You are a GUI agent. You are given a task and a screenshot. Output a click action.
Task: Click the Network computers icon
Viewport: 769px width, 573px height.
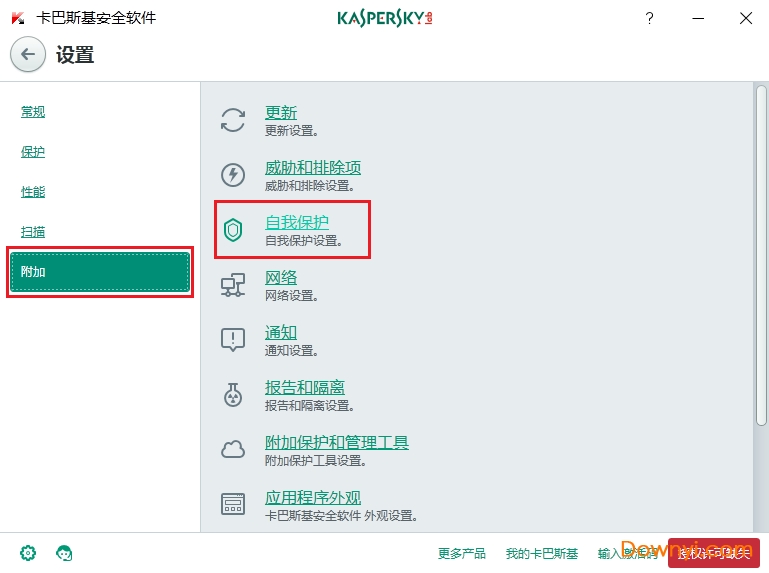point(233,286)
